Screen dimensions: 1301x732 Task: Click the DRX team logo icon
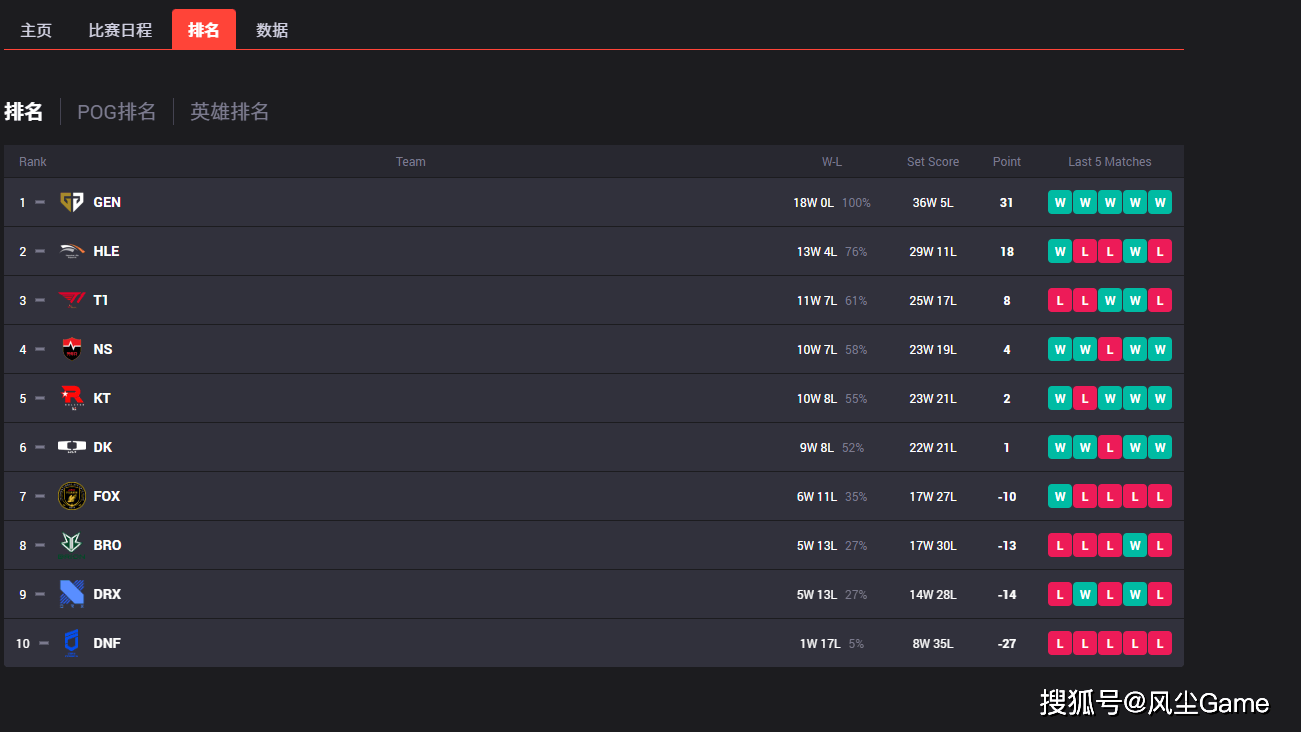pyautogui.click(x=71, y=594)
